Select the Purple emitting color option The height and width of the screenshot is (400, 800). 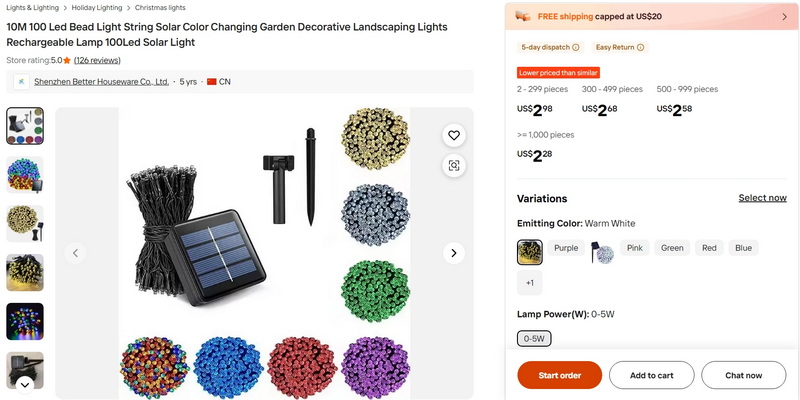click(566, 248)
